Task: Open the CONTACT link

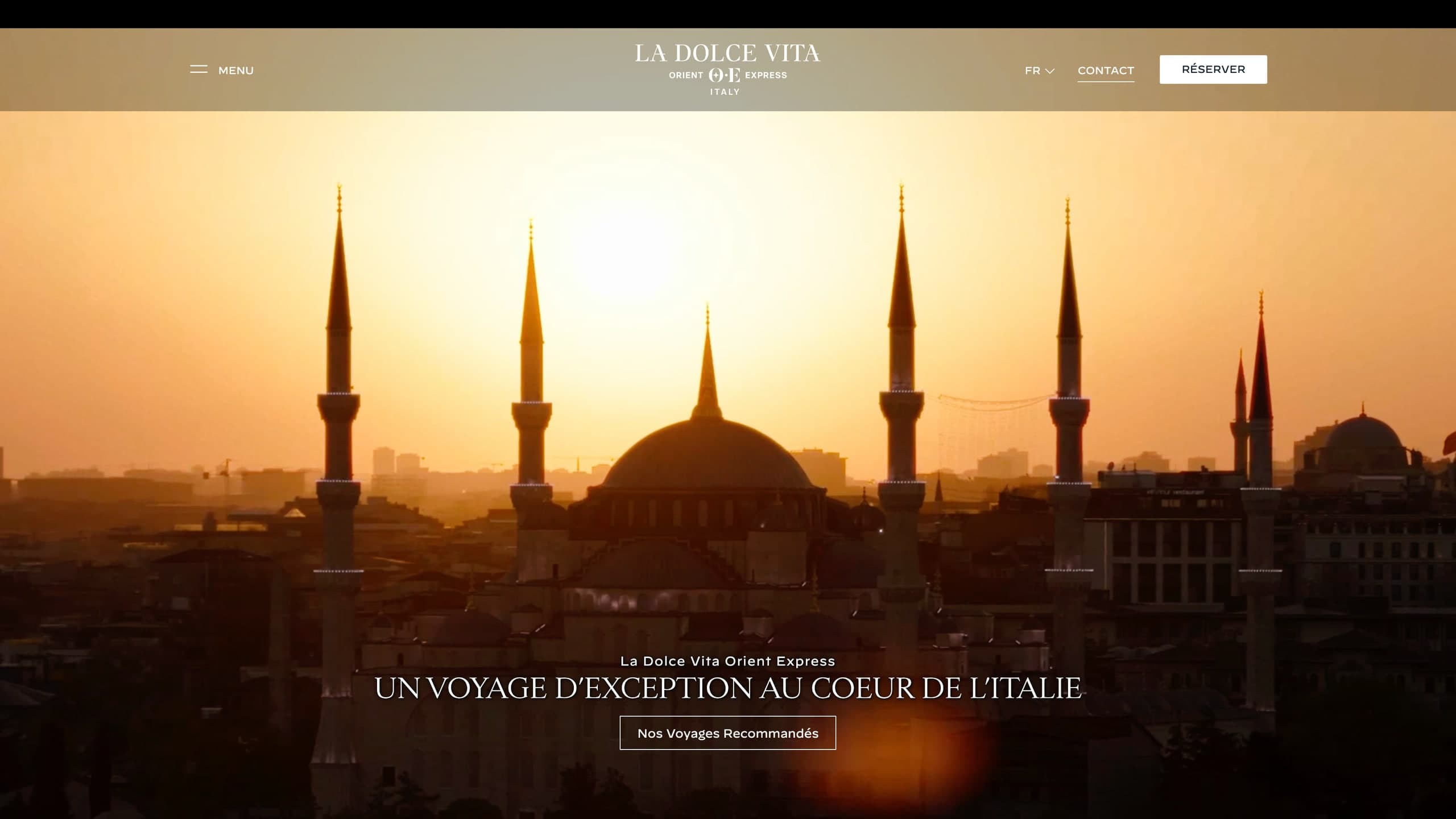Action: (1106, 71)
